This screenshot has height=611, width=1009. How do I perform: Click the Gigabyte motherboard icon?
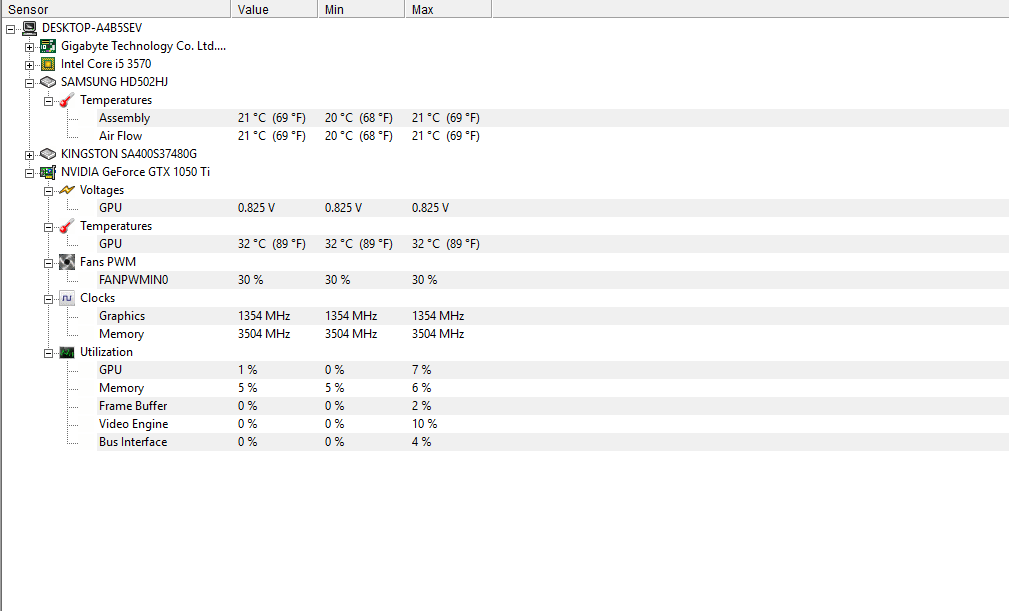(48, 46)
